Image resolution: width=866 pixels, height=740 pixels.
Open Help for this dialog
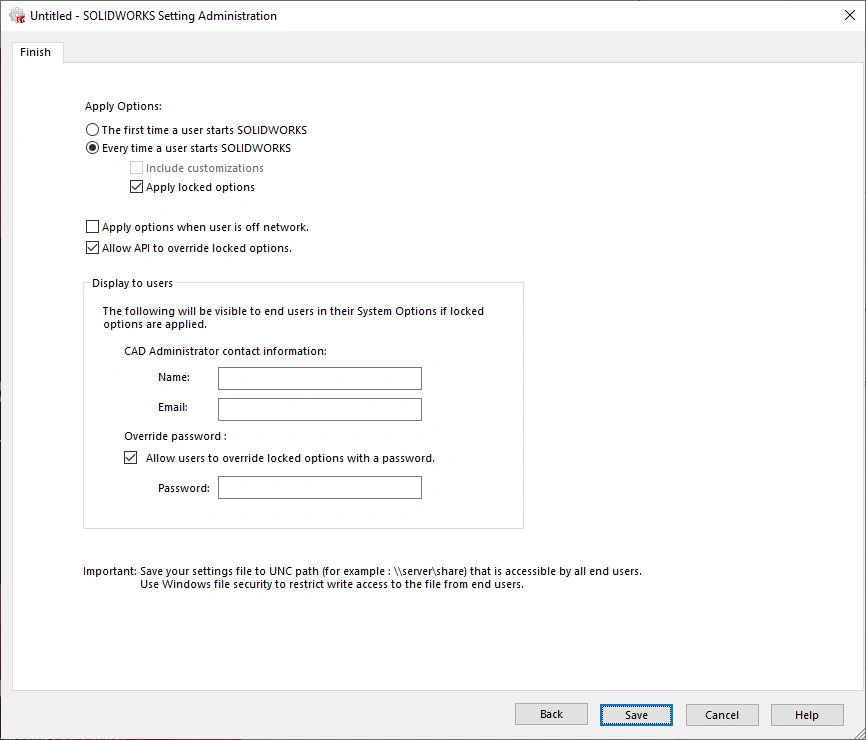(807, 715)
